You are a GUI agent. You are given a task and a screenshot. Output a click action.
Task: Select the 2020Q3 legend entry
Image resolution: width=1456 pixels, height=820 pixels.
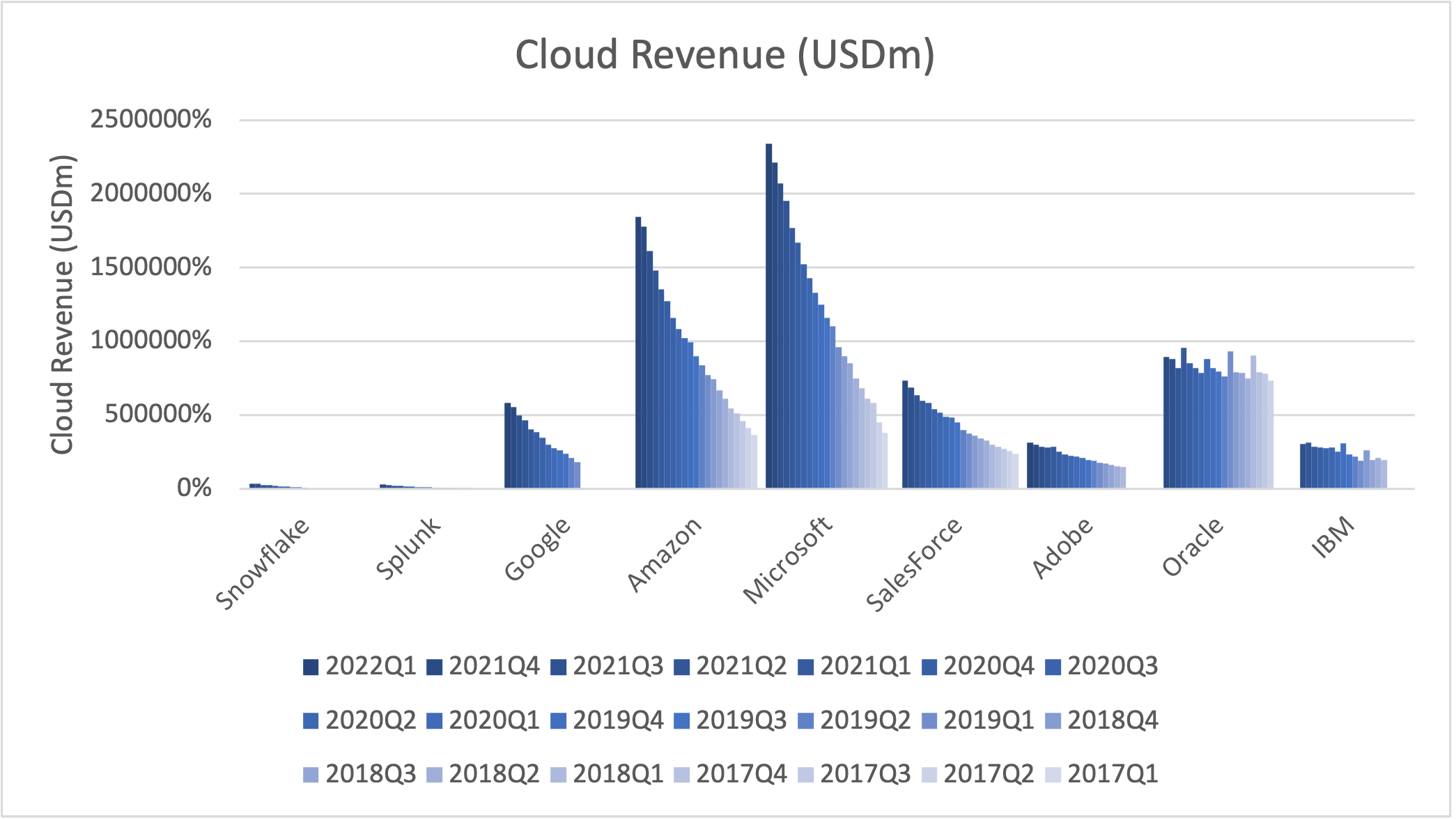coord(1101,667)
